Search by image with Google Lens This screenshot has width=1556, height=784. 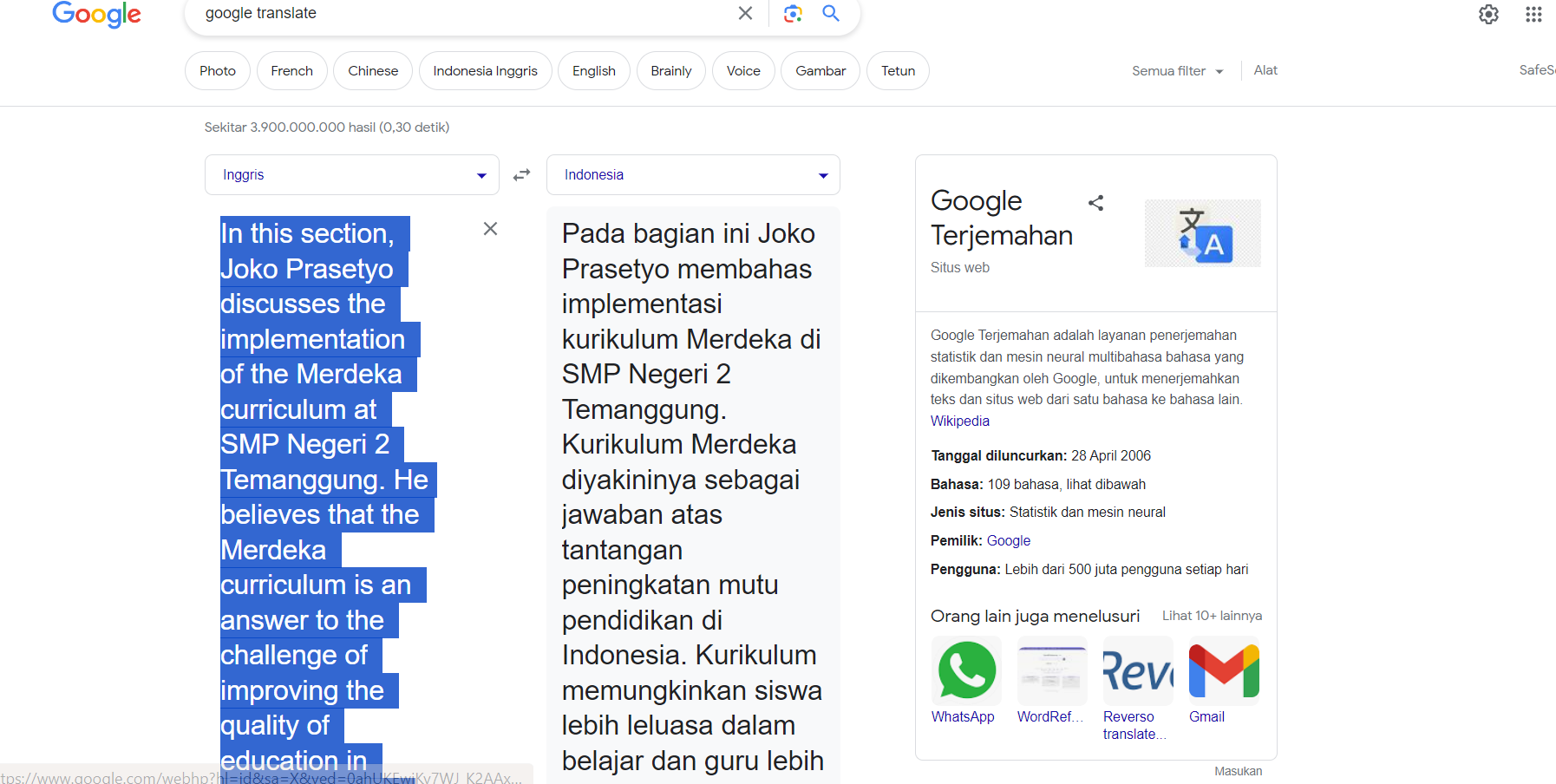coord(793,13)
